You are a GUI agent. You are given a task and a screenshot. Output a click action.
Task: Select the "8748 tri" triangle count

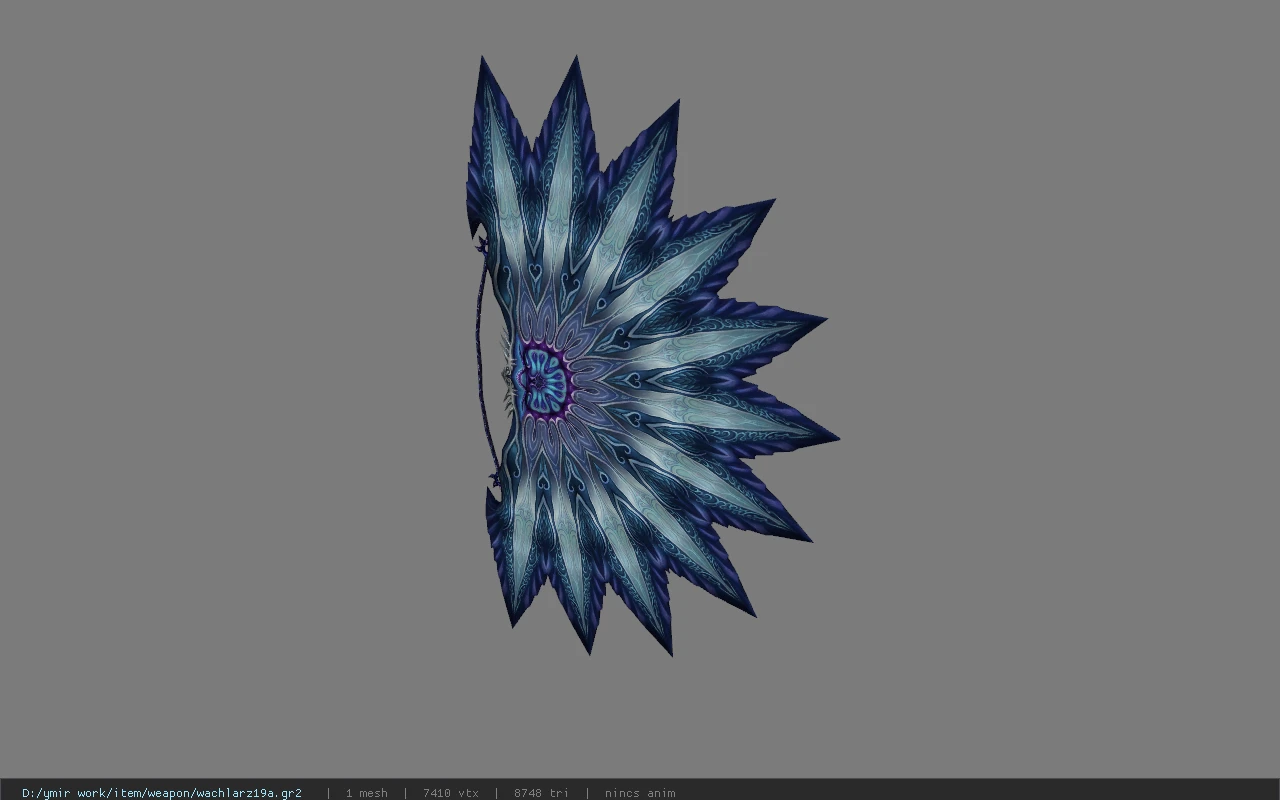coord(541,793)
